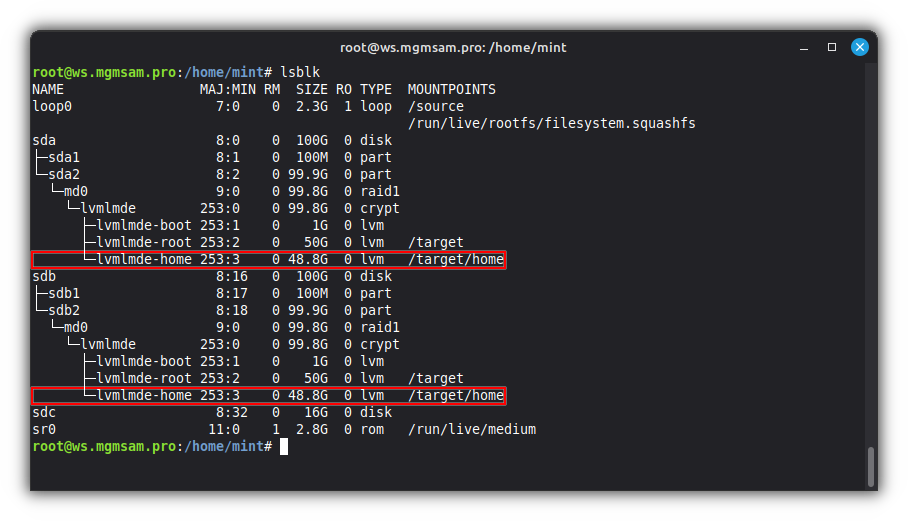Maximize the terminal window
The image size is (908, 521).
pyautogui.click(x=831, y=47)
